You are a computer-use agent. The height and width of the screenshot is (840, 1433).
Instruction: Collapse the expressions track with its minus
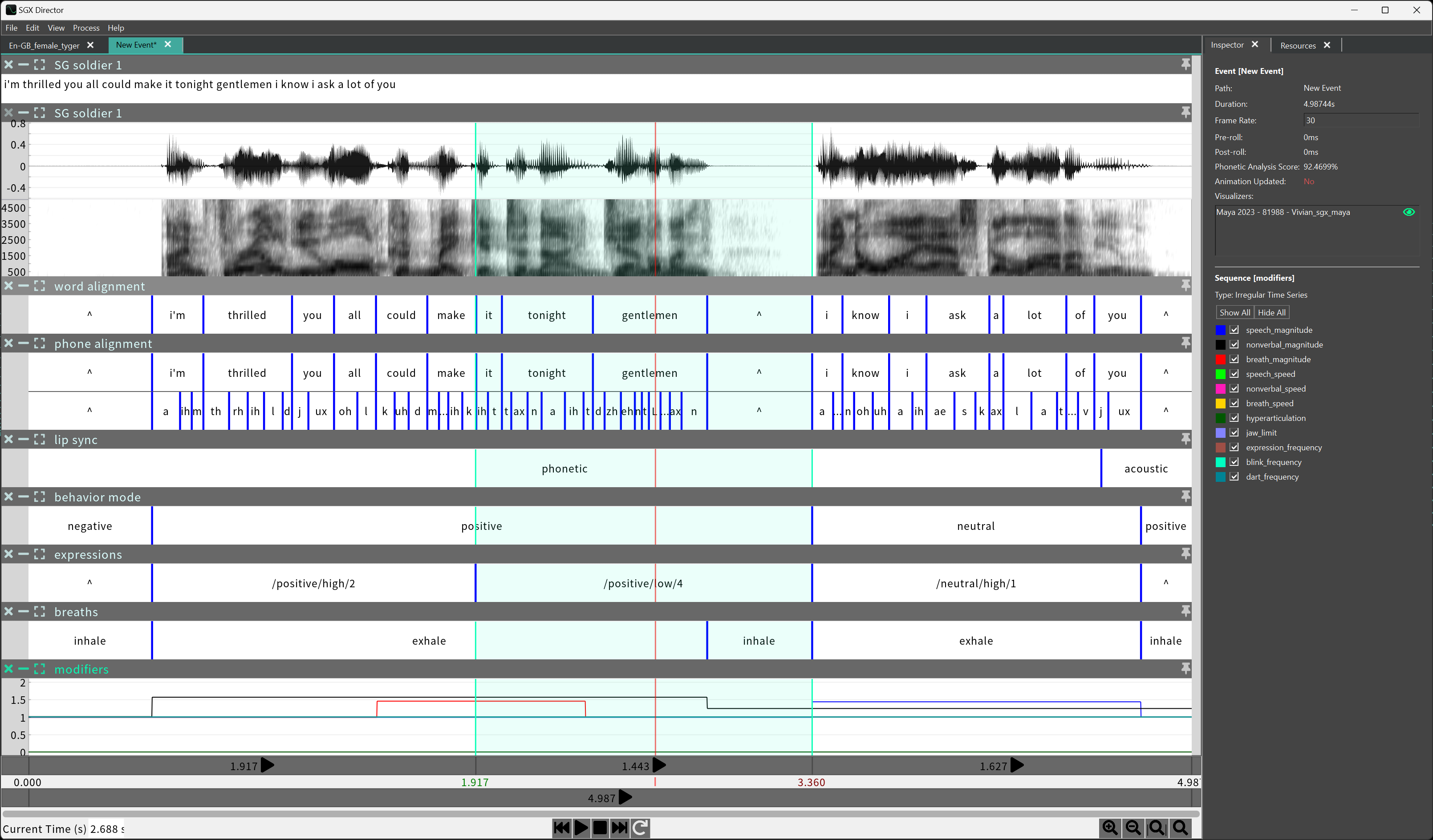tap(23, 553)
